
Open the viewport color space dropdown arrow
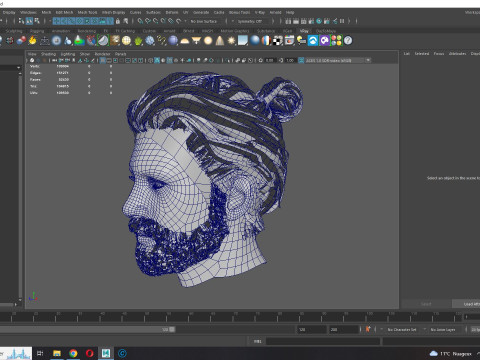[368, 60]
